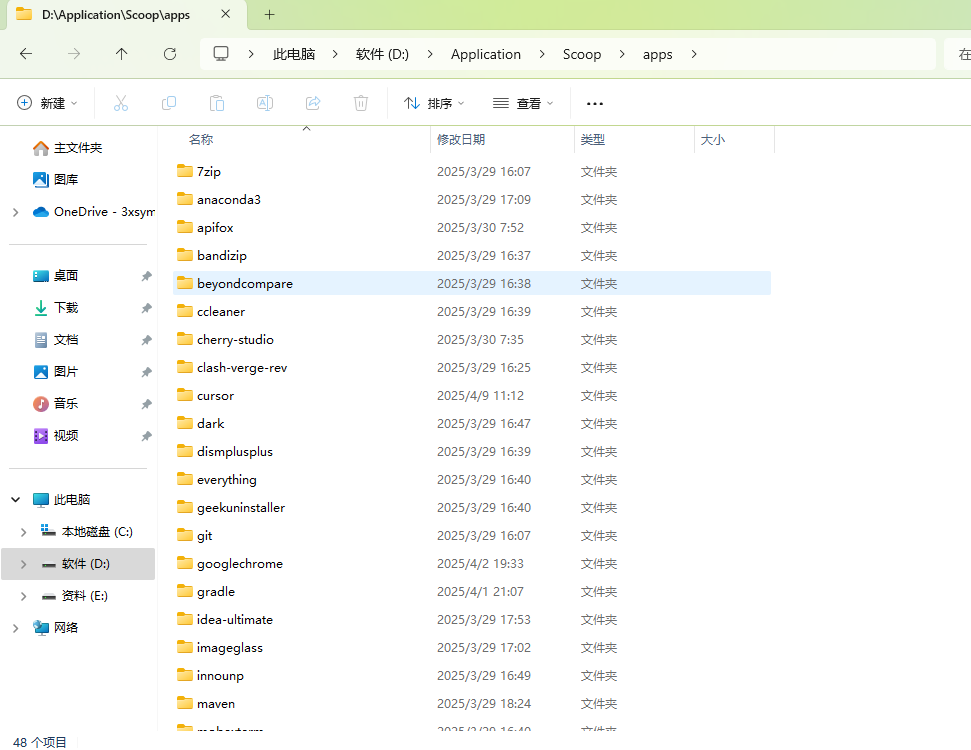This screenshot has height=750, width=971.
Task: Select the Scoop breadcrumb segment
Action: pos(582,55)
